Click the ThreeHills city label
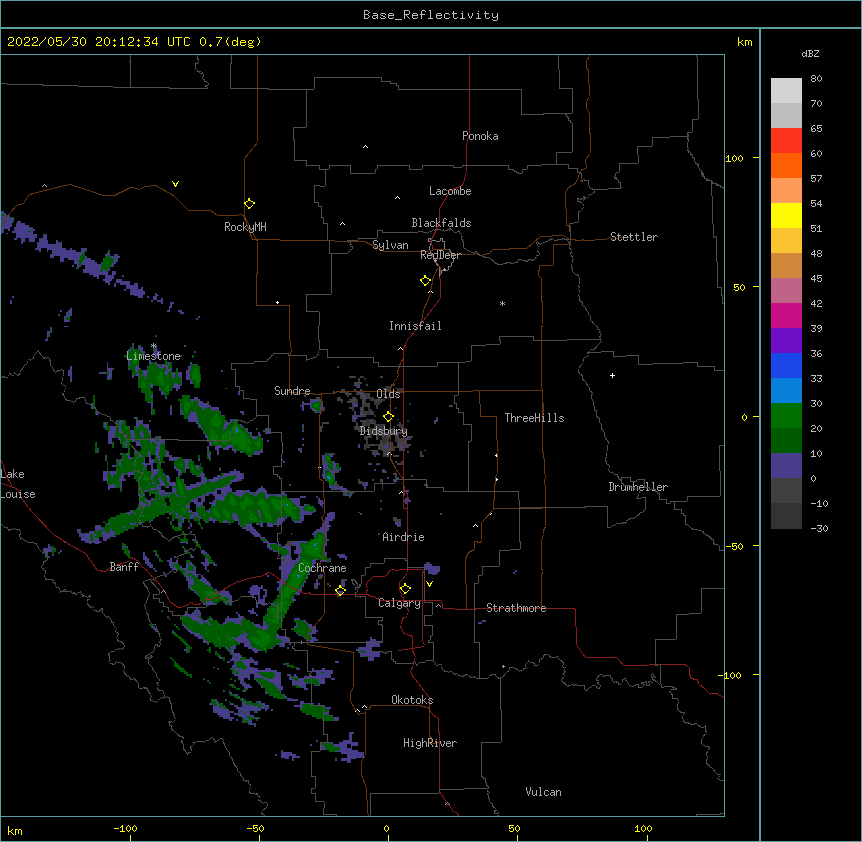862x842 pixels. tap(534, 418)
